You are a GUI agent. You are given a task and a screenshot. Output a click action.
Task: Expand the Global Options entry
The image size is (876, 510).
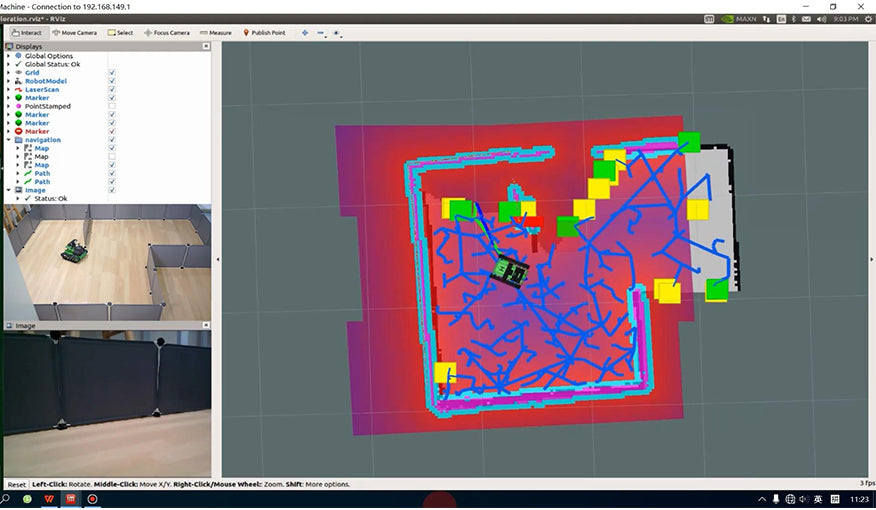pos(8,56)
